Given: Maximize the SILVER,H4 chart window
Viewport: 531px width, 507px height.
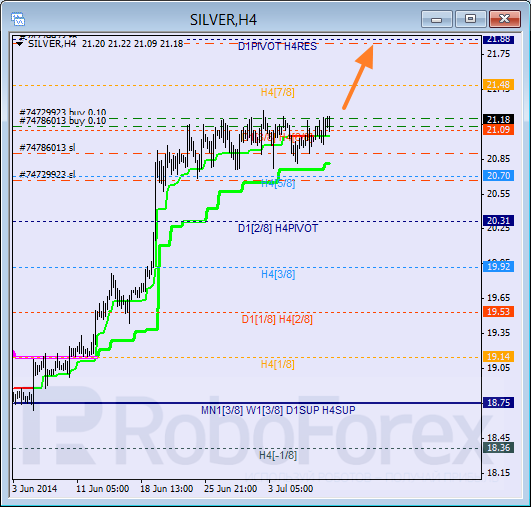Looking at the screenshot, I should click(470, 19).
